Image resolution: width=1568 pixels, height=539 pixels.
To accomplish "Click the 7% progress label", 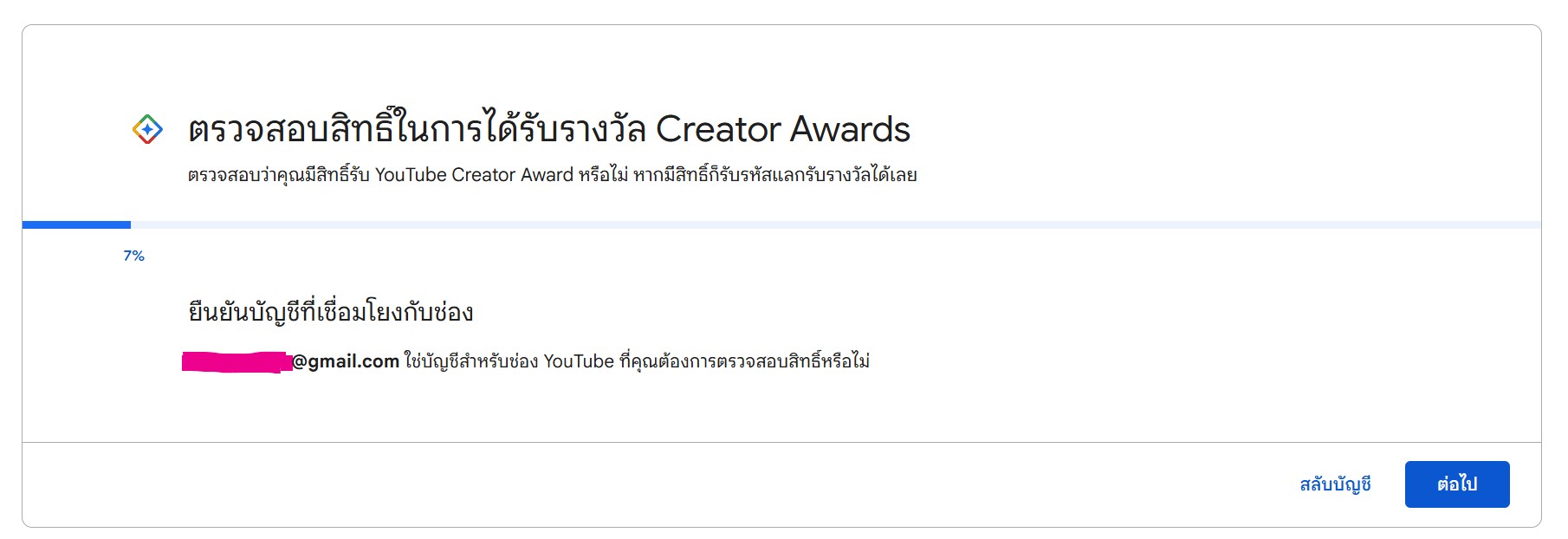I will [133, 256].
